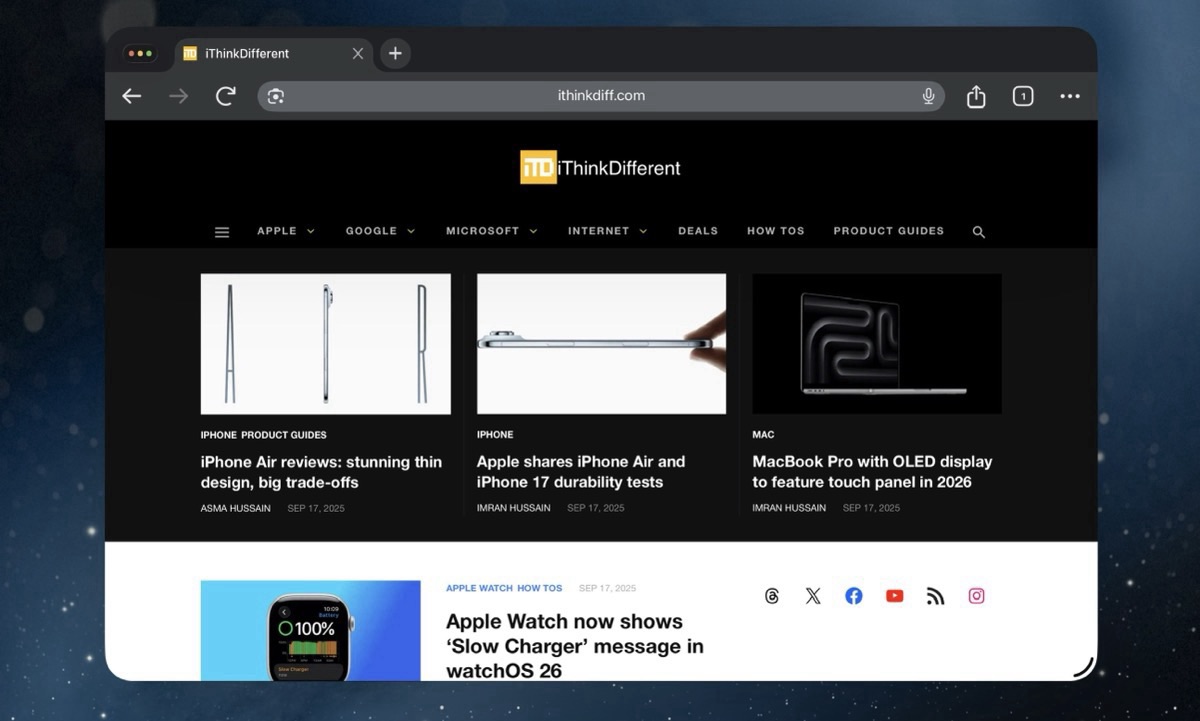
Task: Open the DEALS menu item
Action: pos(697,231)
